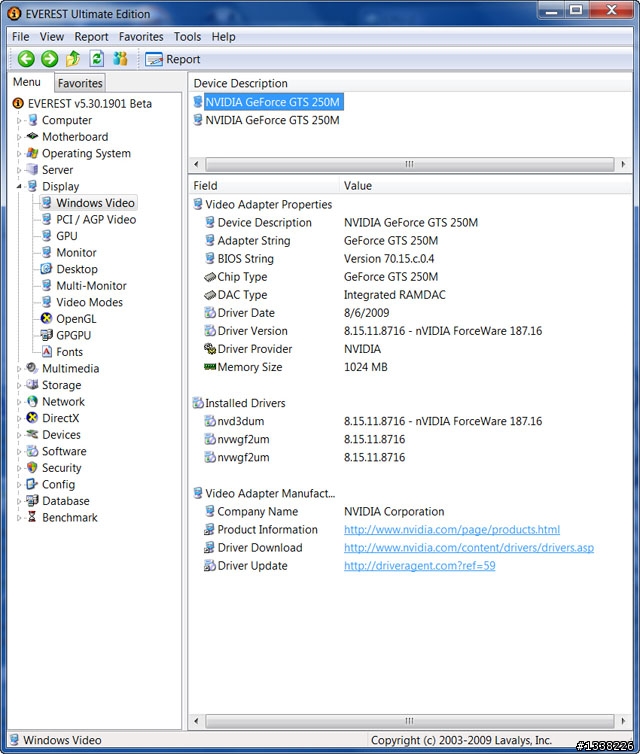Click the Config icon in the tree
The image size is (640, 754).
coord(32,484)
